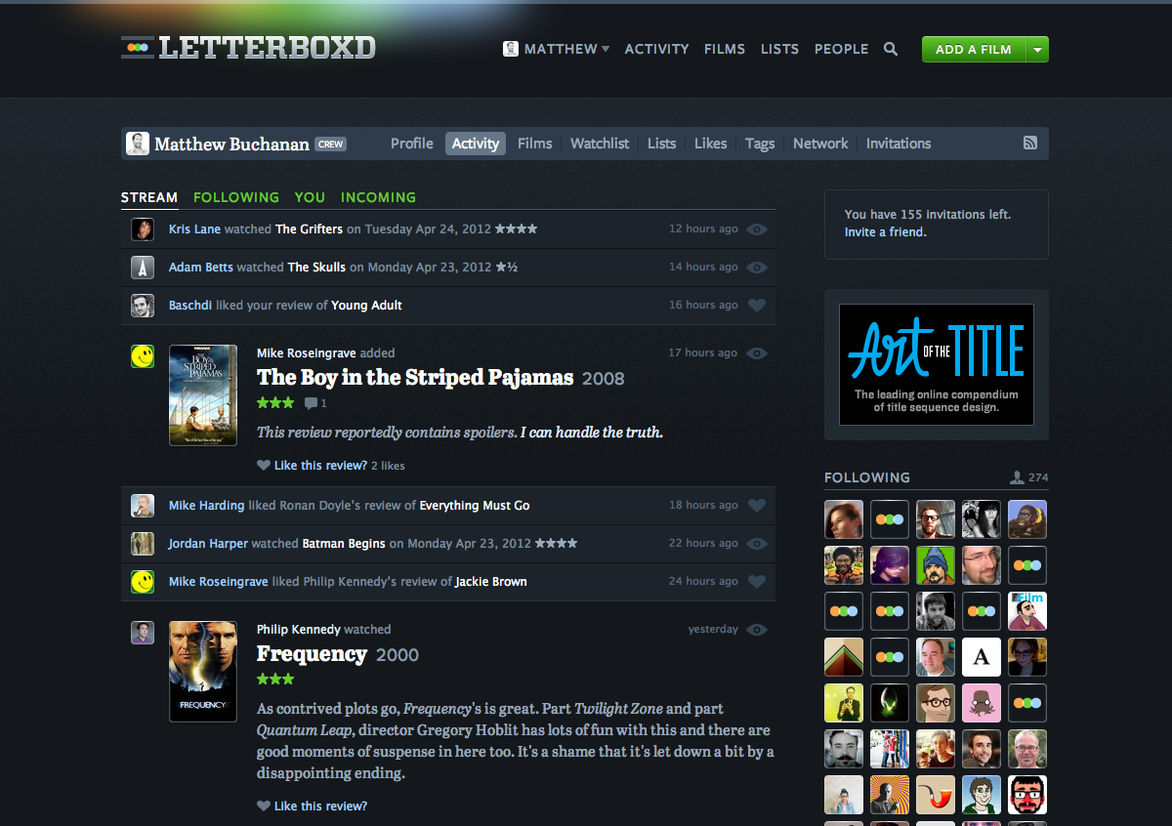Click Matthew's small avatar in top navigation
The width and height of the screenshot is (1172, 826).
coord(511,49)
